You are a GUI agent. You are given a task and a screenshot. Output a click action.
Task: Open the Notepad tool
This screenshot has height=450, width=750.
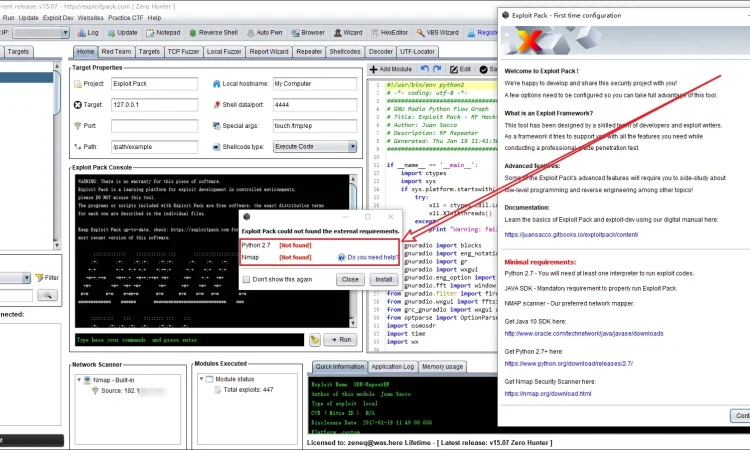[x=164, y=33]
